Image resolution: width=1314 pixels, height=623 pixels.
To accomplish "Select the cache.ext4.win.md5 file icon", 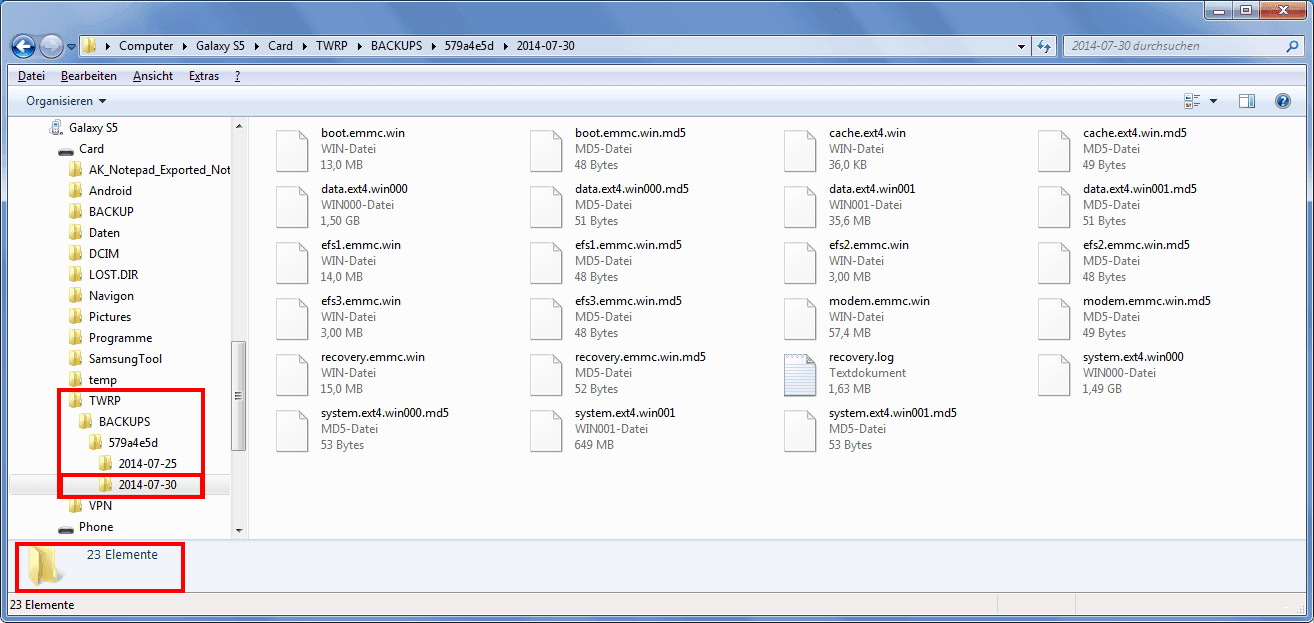I will click(1054, 149).
